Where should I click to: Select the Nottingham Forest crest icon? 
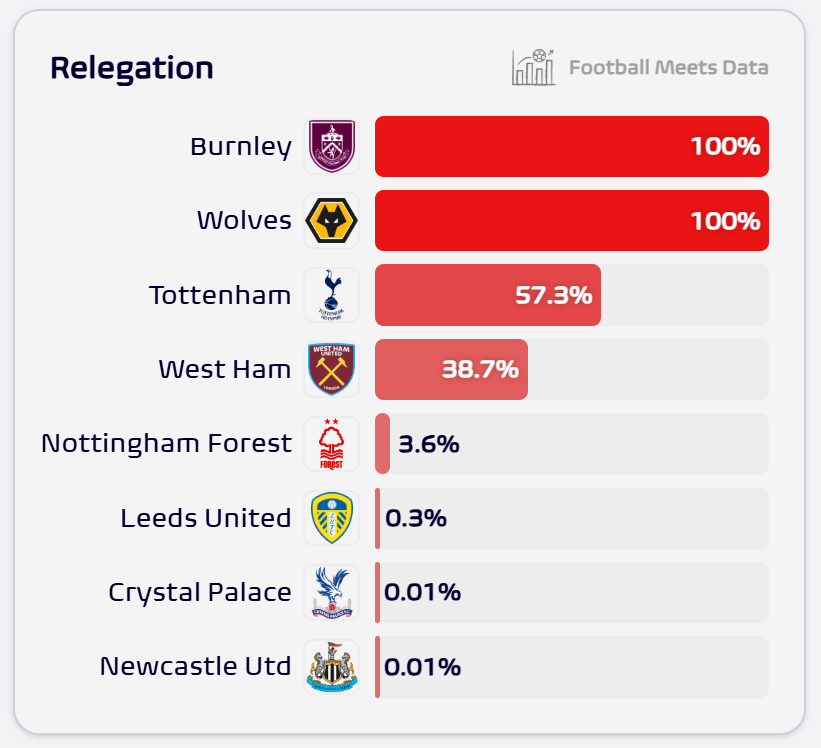pyautogui.click(x=331, y=443)
